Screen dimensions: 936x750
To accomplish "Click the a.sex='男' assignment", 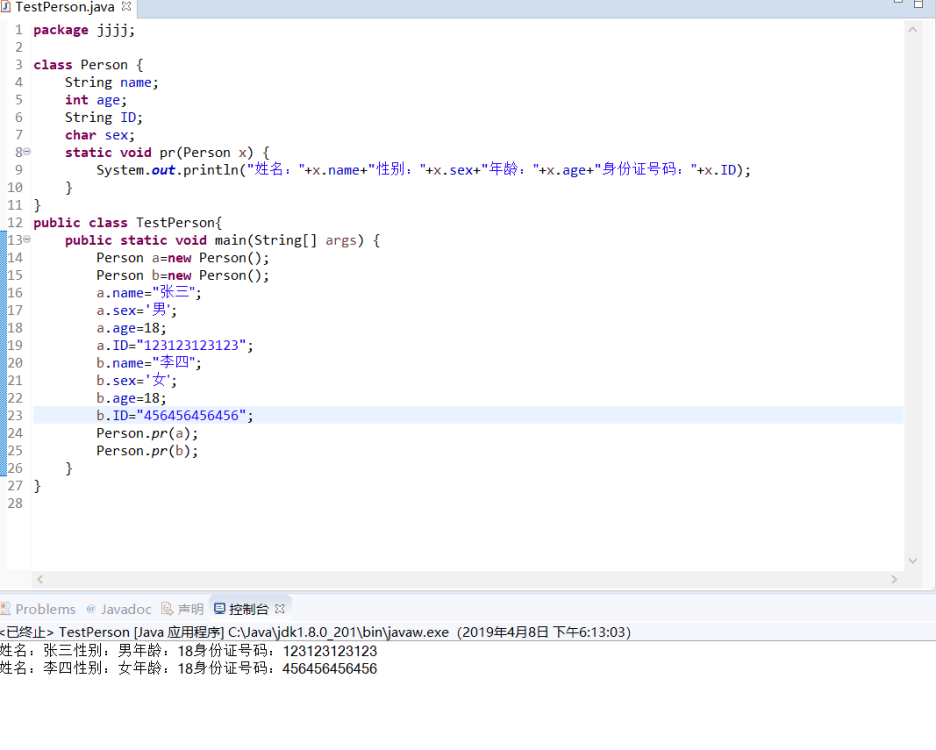I will pyautogui.click(x=137, y=310).
